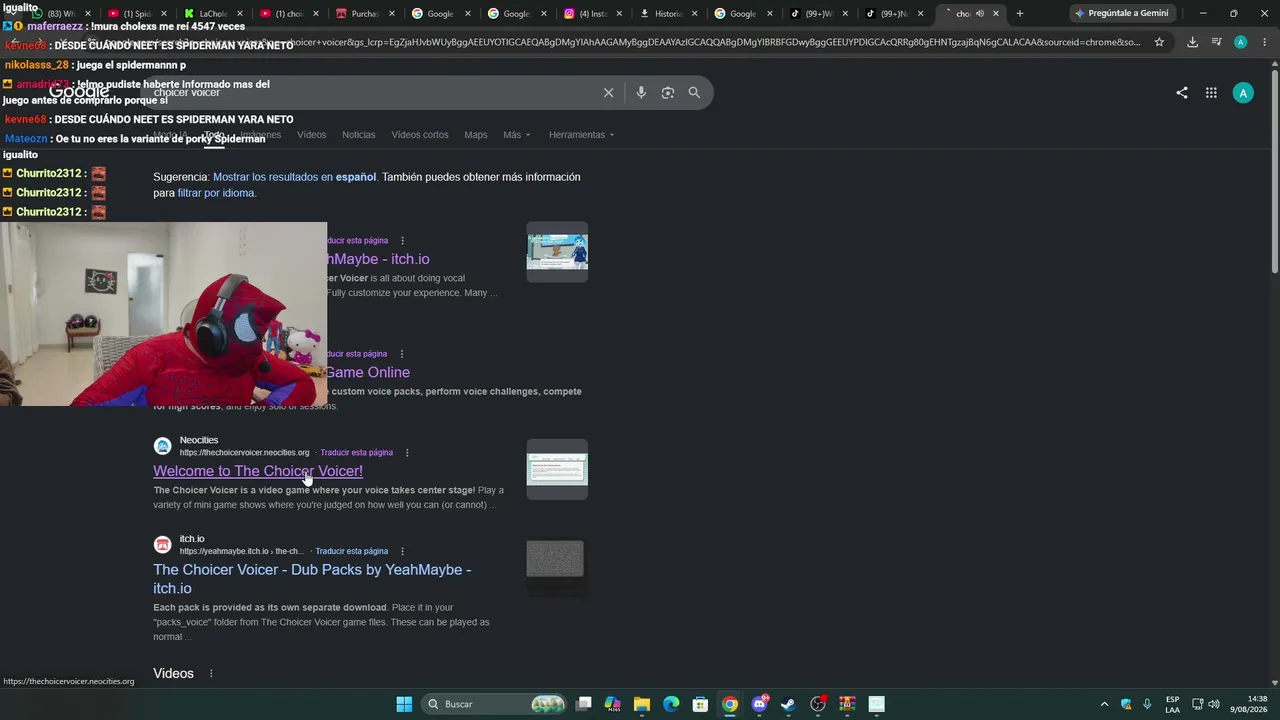Expand the Más search filter dropdown
Screen dimensions: 1280x720
tap(517, 135)
